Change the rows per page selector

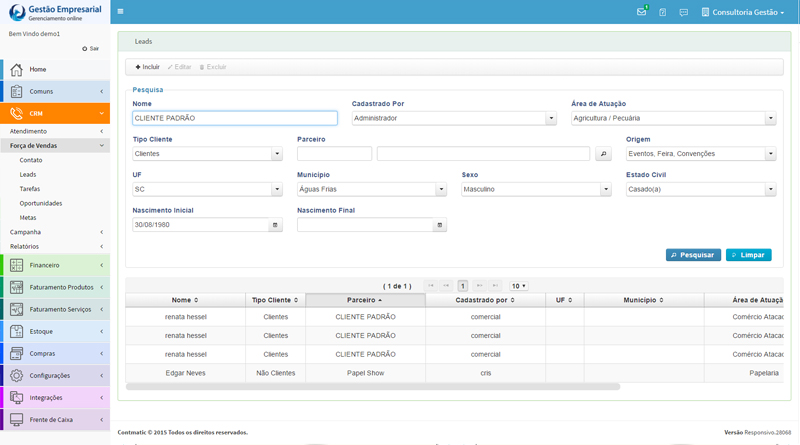(x=518, y=286)
